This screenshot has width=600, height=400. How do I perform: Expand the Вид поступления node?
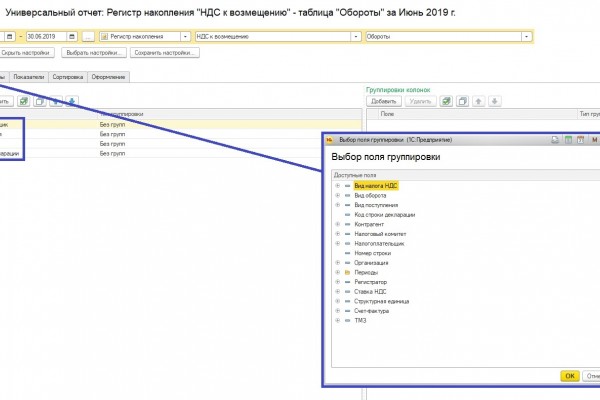point(338,205)
